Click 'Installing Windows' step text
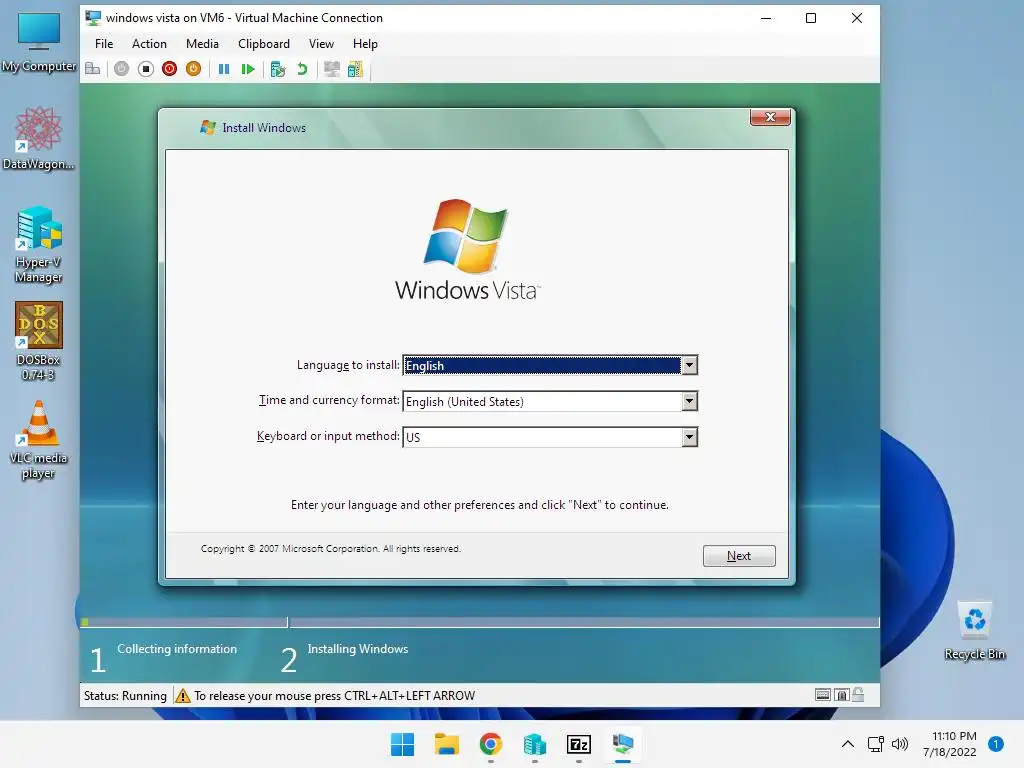The image size is (1024, 768). click(x=357, y=648)
